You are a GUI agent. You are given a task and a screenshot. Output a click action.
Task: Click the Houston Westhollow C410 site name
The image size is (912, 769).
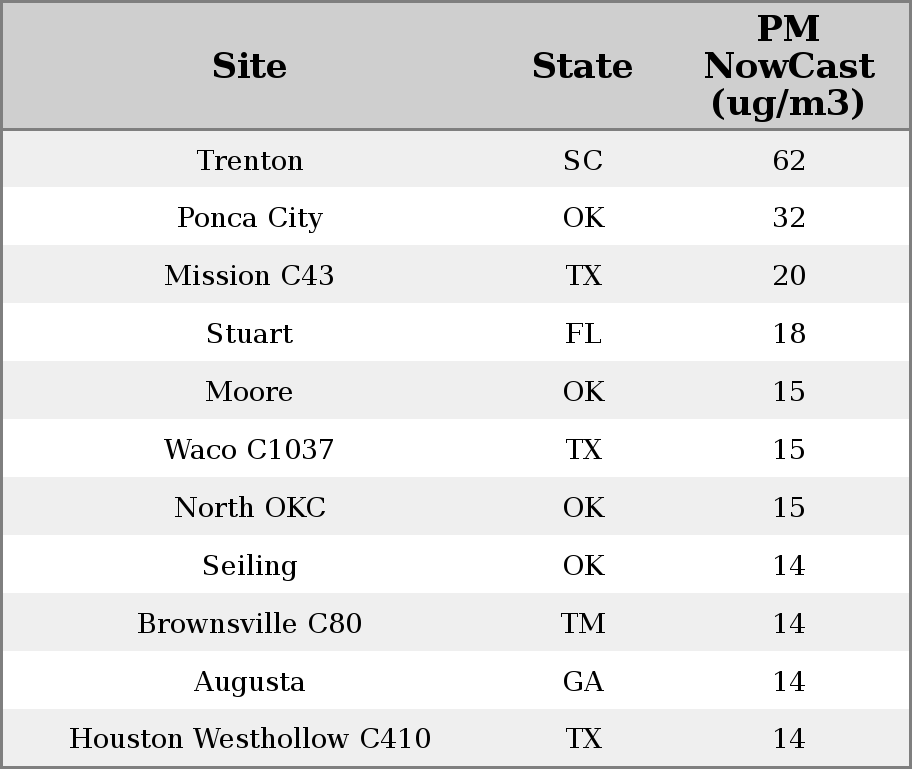(x=249, y=739)
